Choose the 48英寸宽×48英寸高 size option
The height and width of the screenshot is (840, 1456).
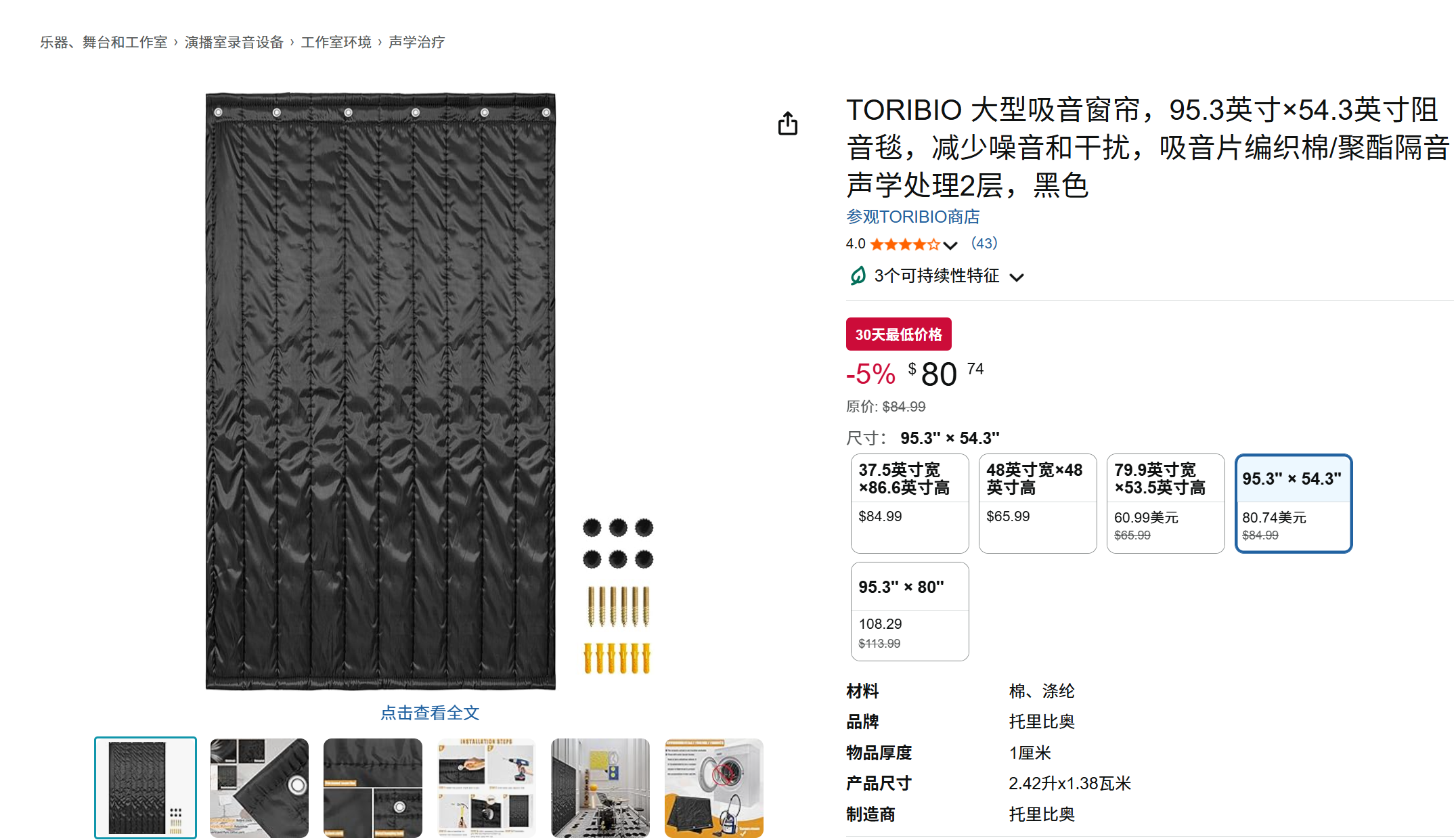(1038, 504)
